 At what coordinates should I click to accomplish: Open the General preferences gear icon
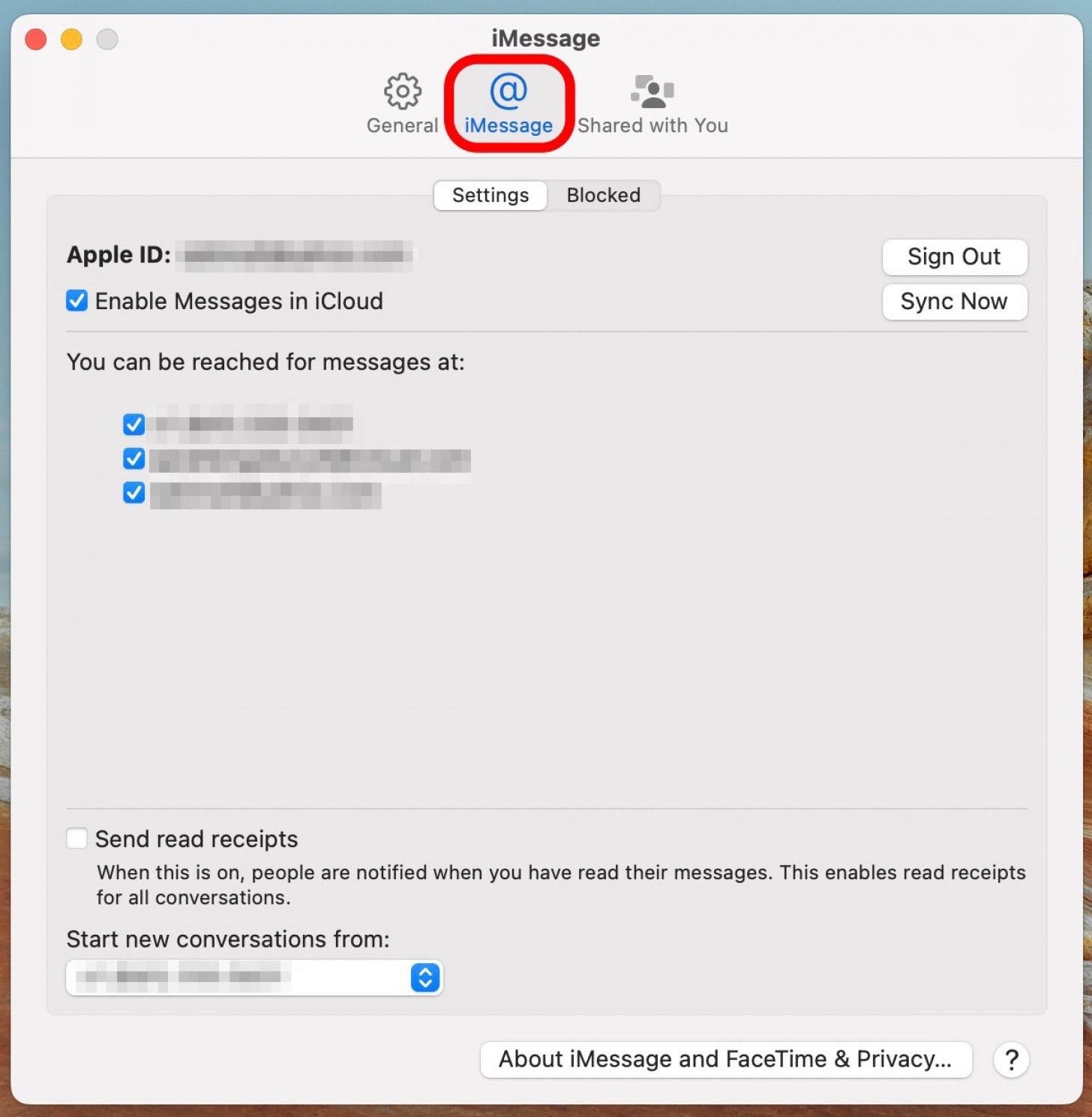(x=402, y=92)
